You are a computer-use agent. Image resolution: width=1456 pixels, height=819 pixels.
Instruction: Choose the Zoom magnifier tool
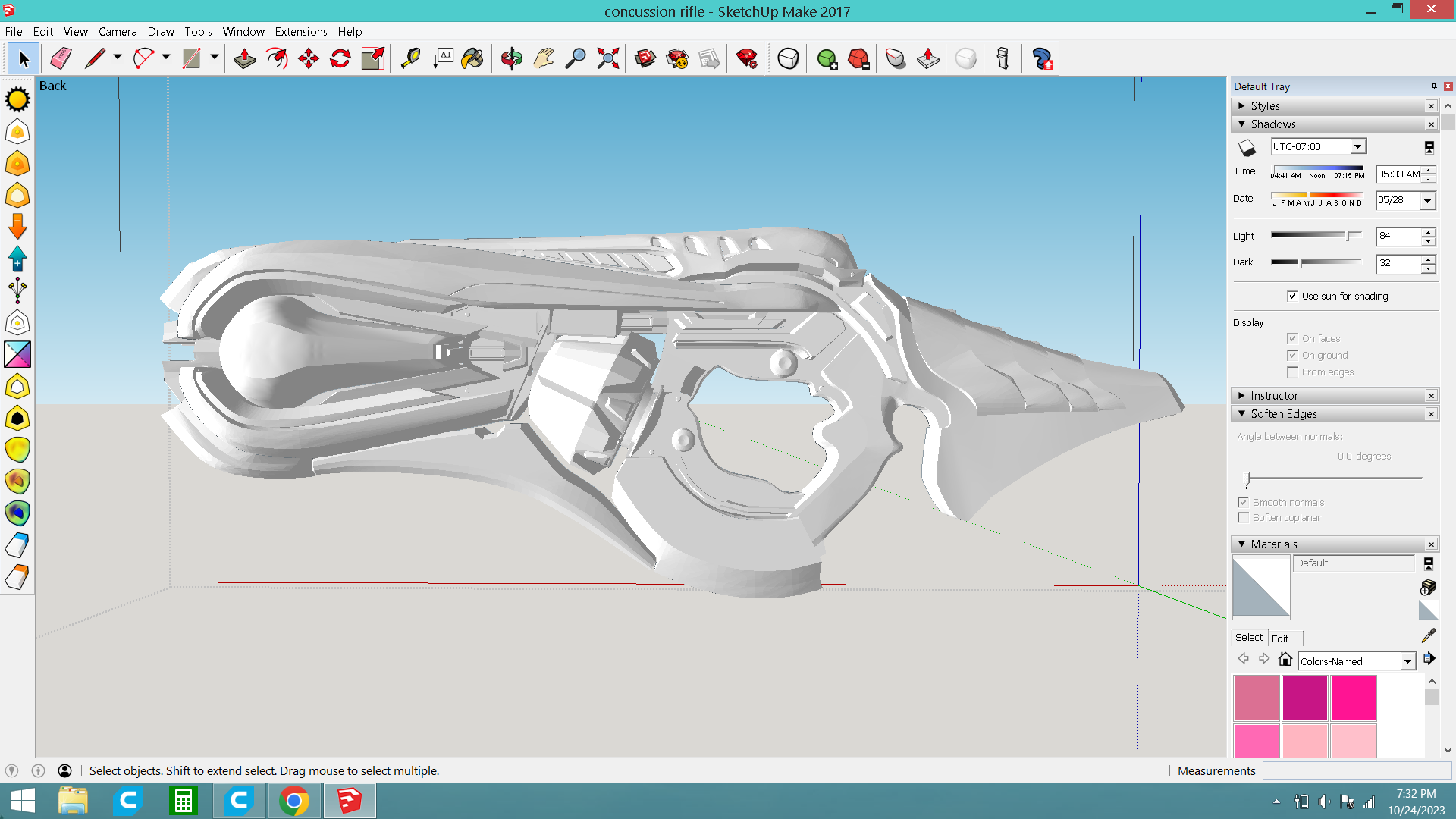[x=576, y=58]
